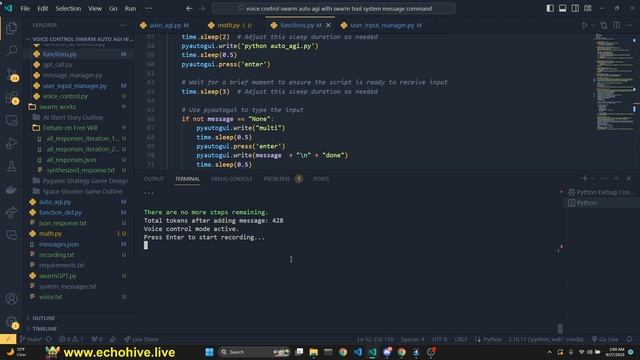Click the open changes editor icon
Viewport: 640px width, 360px height.
[604, 25]
